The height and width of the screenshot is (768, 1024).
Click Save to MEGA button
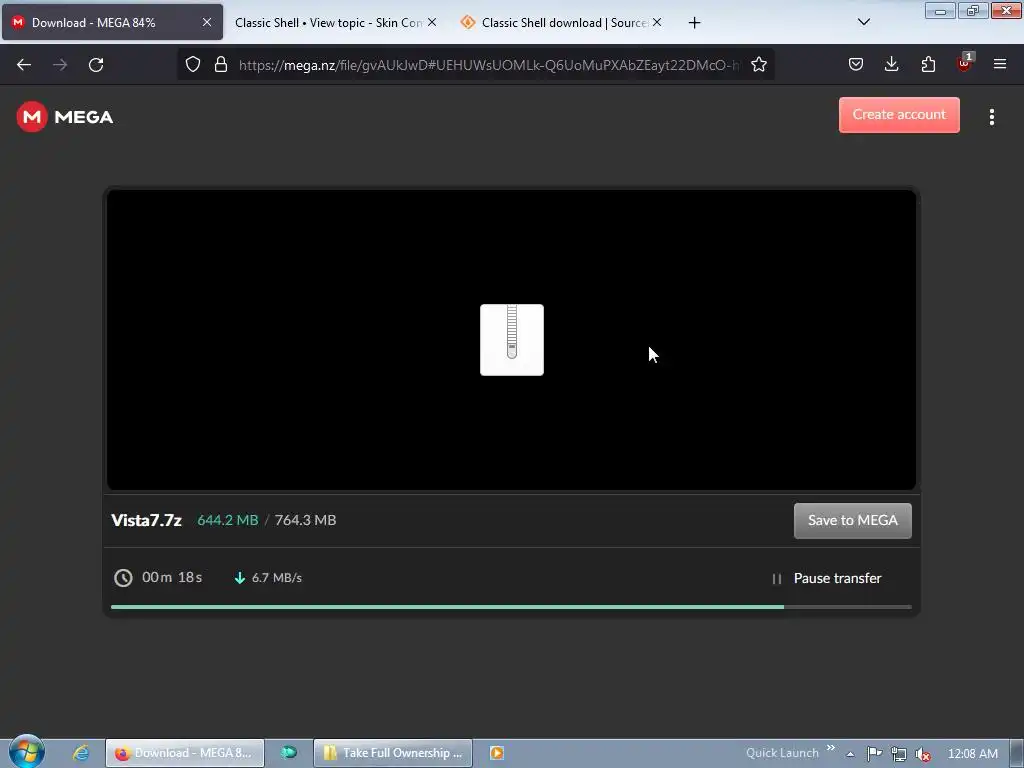point(852,520)
